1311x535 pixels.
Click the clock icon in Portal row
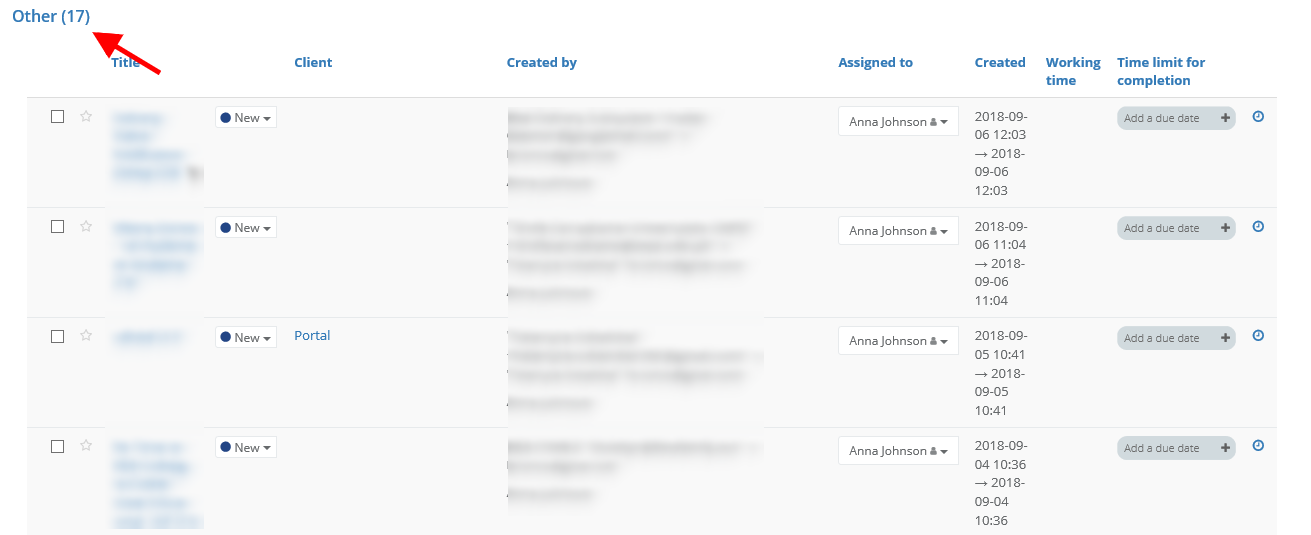(1258, 336)
